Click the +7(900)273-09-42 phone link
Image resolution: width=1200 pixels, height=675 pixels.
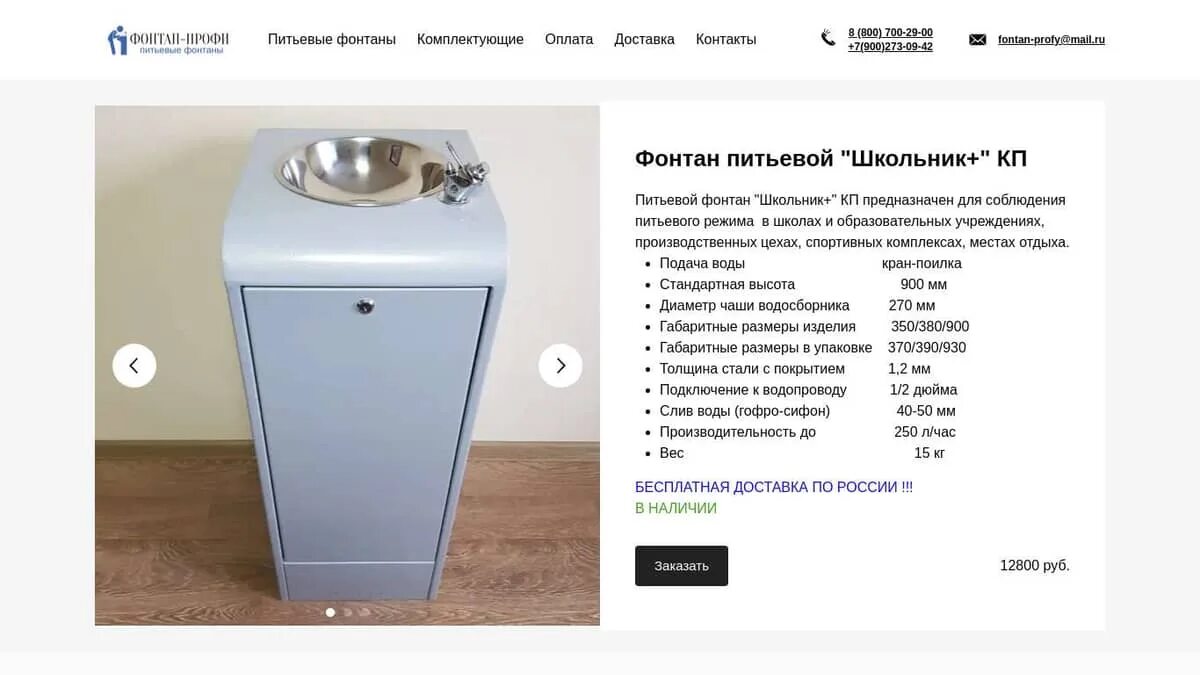890,47
